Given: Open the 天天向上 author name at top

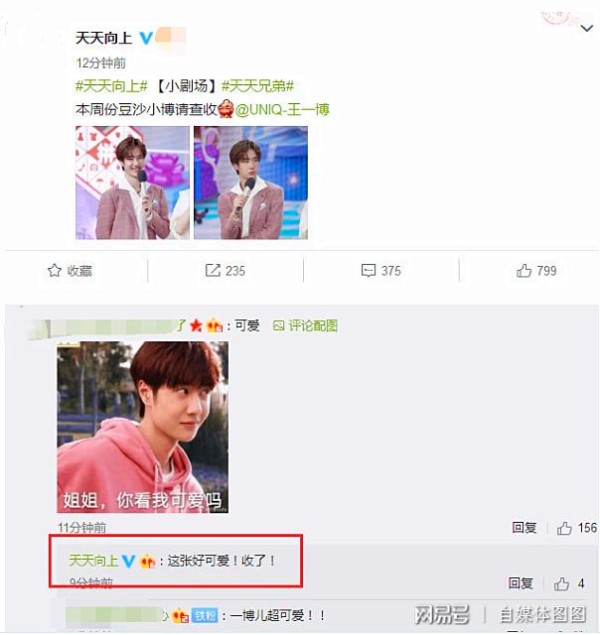Looking at the screenshot, I should (x=104, y=38).
